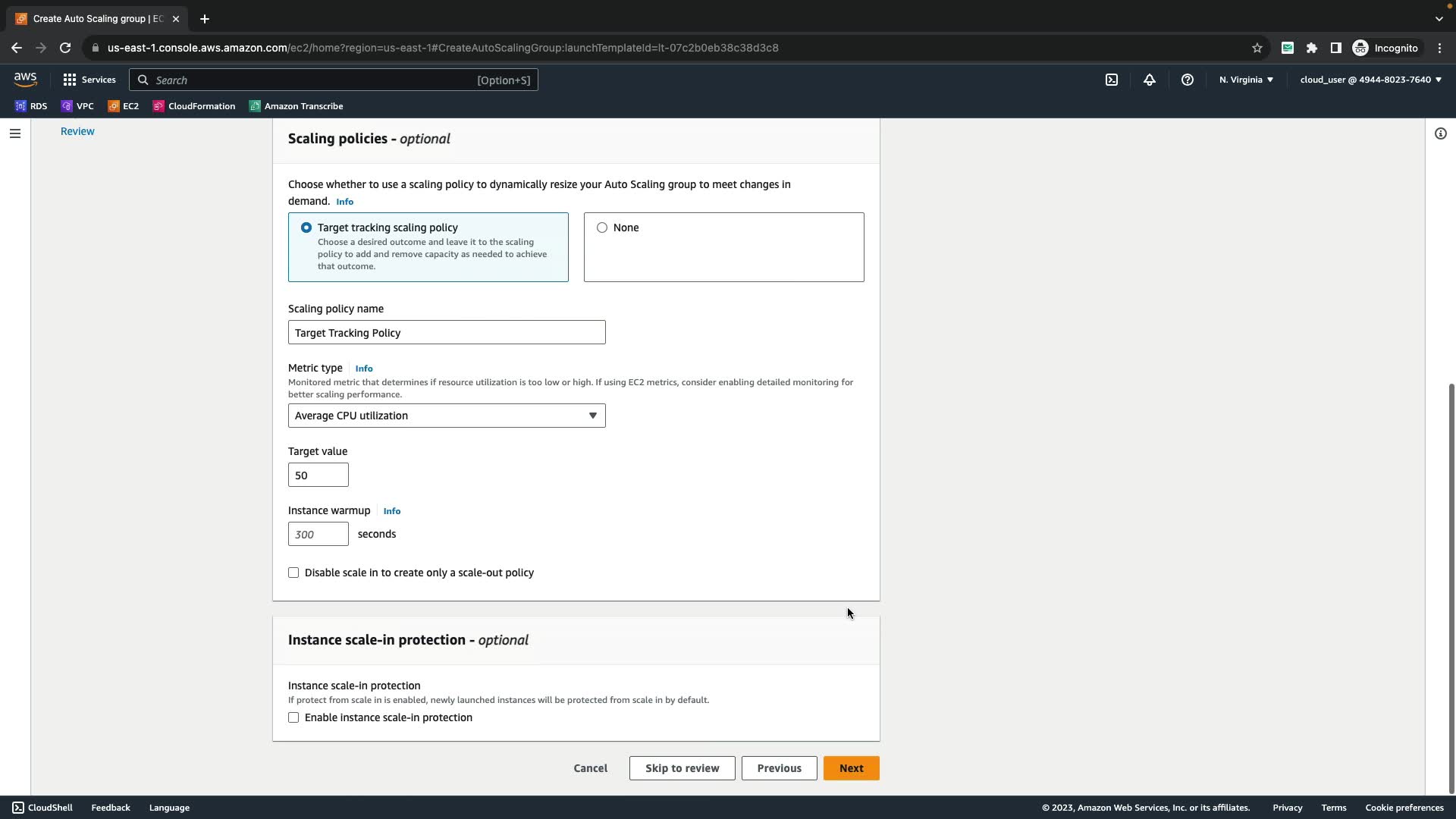The height and width of the screenshot is (819, 1456).
Task: Open the notifications bell icon
Action: click(1149, 80)
